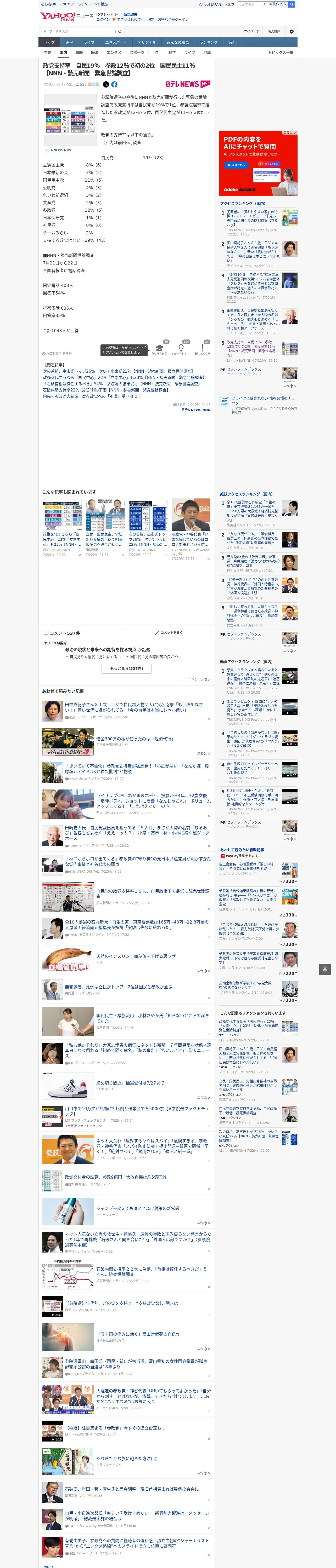The height and width of the screenshot is (1568, 336).
Task: Open the ランキング tab
Action: click(209, 43)
